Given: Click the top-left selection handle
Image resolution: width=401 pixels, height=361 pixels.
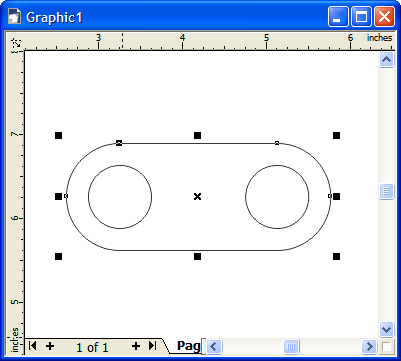Looking at the screenshot, I should pos(58,135).
